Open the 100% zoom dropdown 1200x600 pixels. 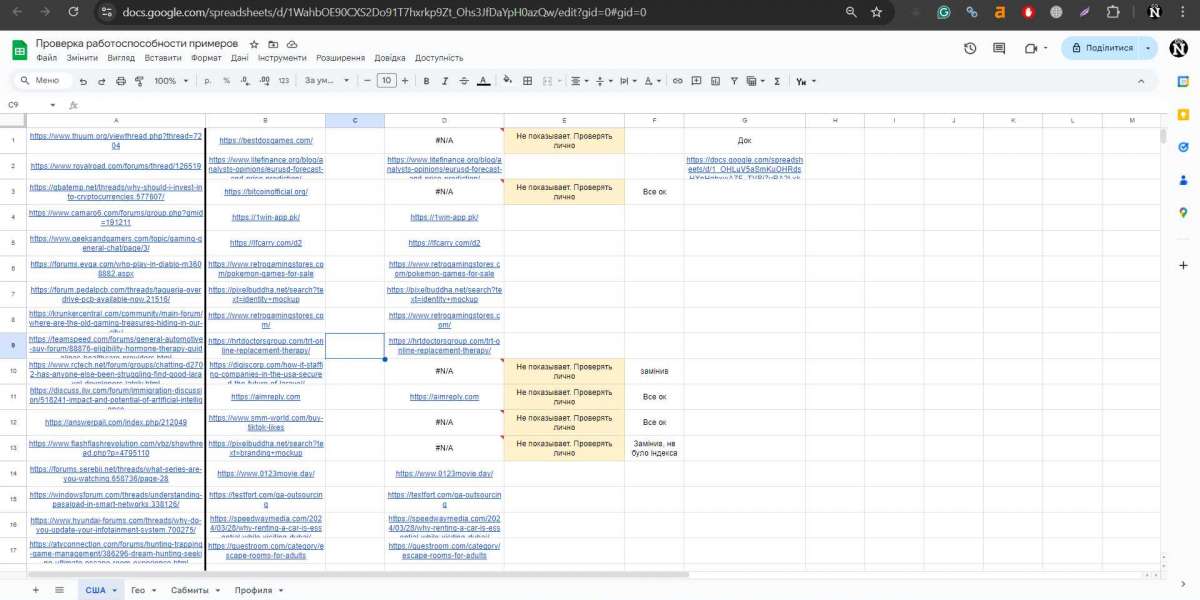click(169, 81)
